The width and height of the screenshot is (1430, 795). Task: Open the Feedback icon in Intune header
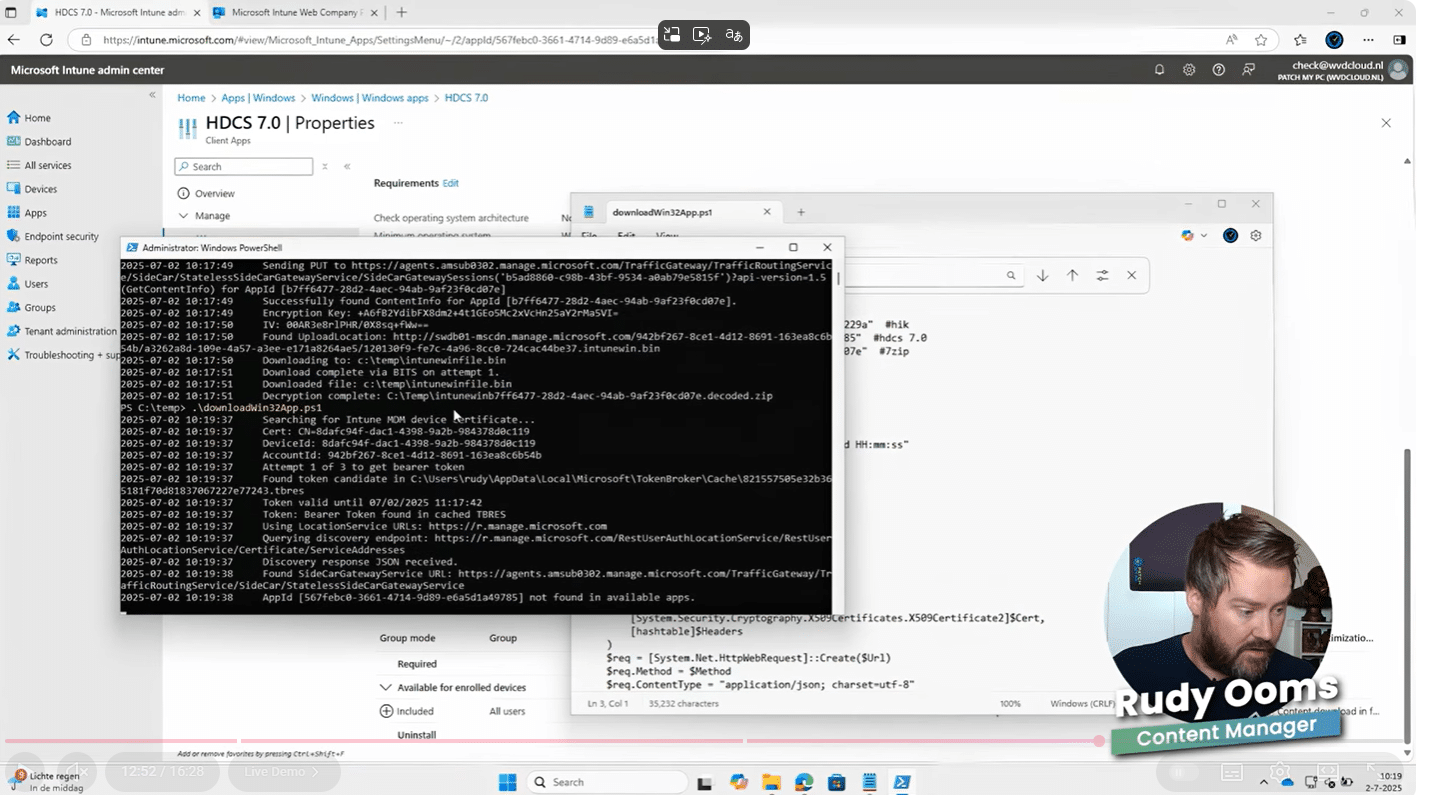1248,70
